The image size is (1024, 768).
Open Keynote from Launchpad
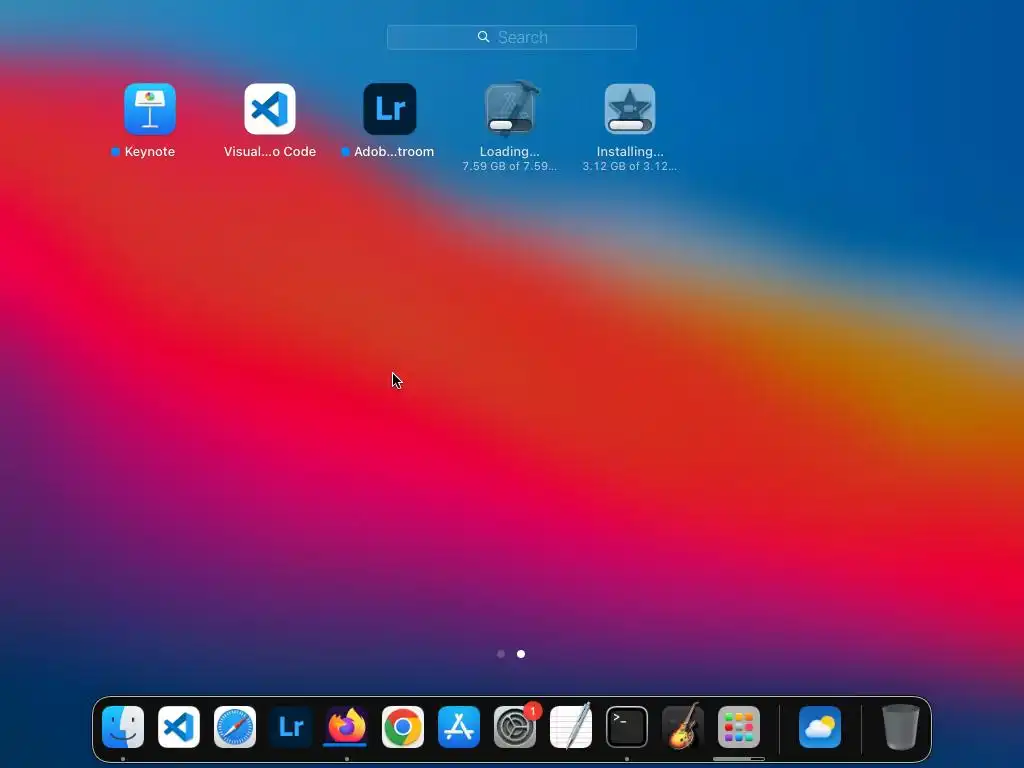click(150, 108)
